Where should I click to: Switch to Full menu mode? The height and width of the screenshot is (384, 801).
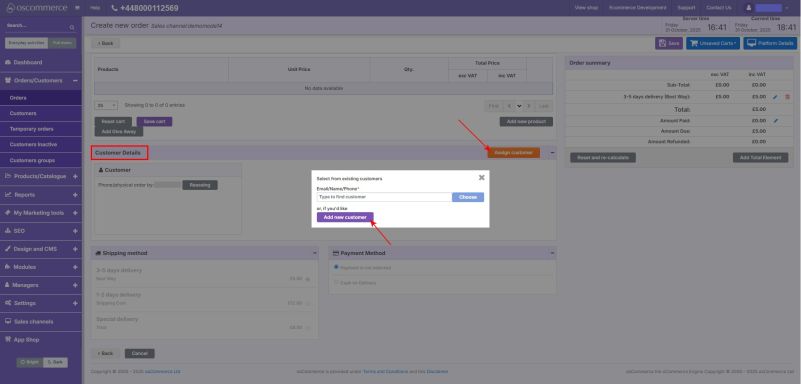[x=62, y=43]
